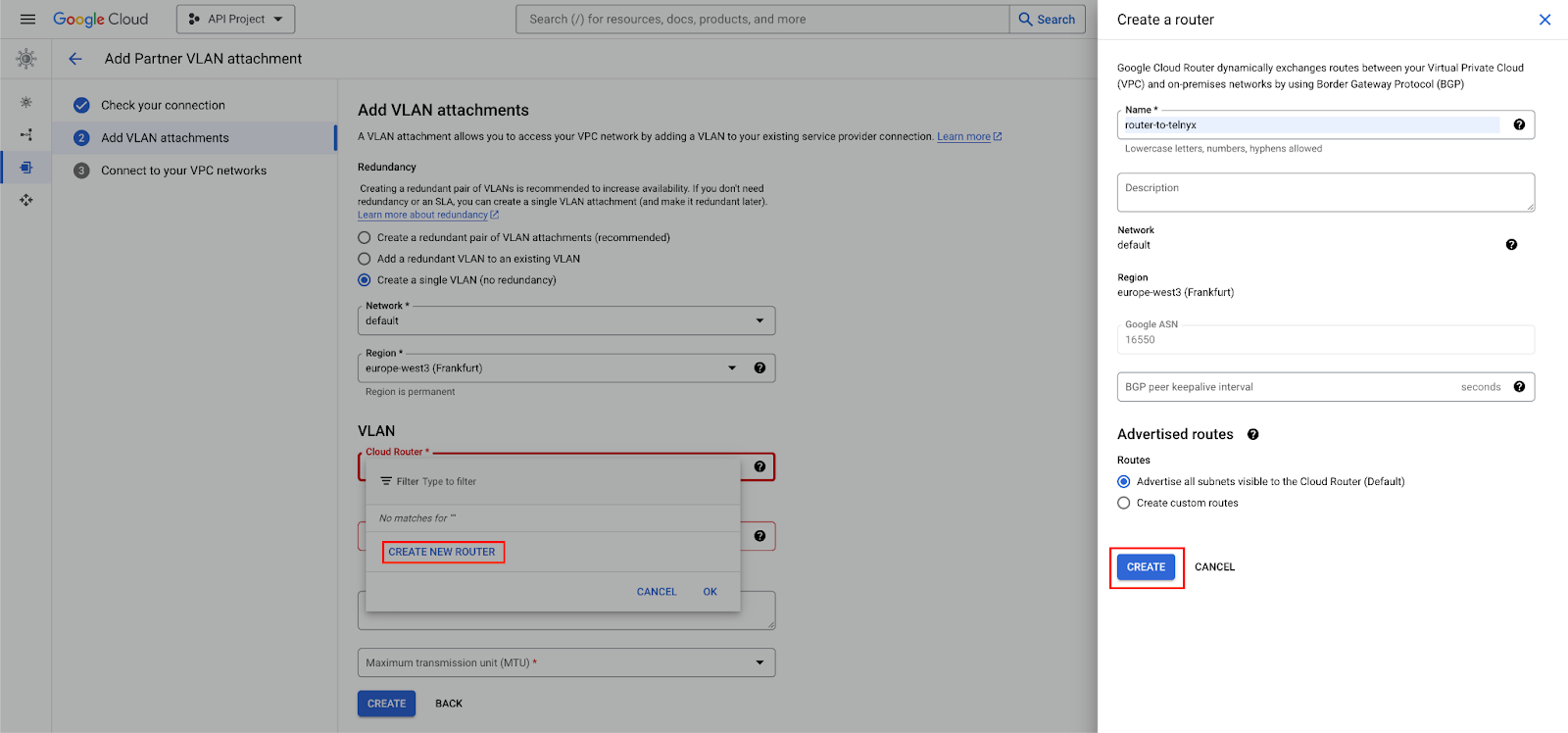Click the Google Cloud logo

pyautogui.click(x=101, y=19)
